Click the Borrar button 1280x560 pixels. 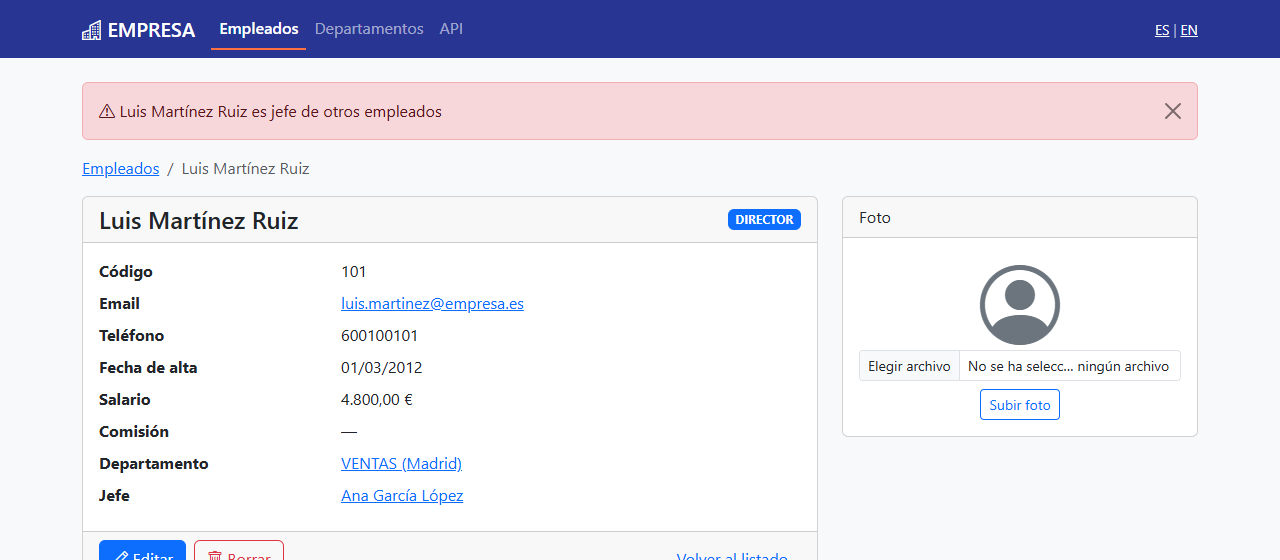tap(239, 552)
